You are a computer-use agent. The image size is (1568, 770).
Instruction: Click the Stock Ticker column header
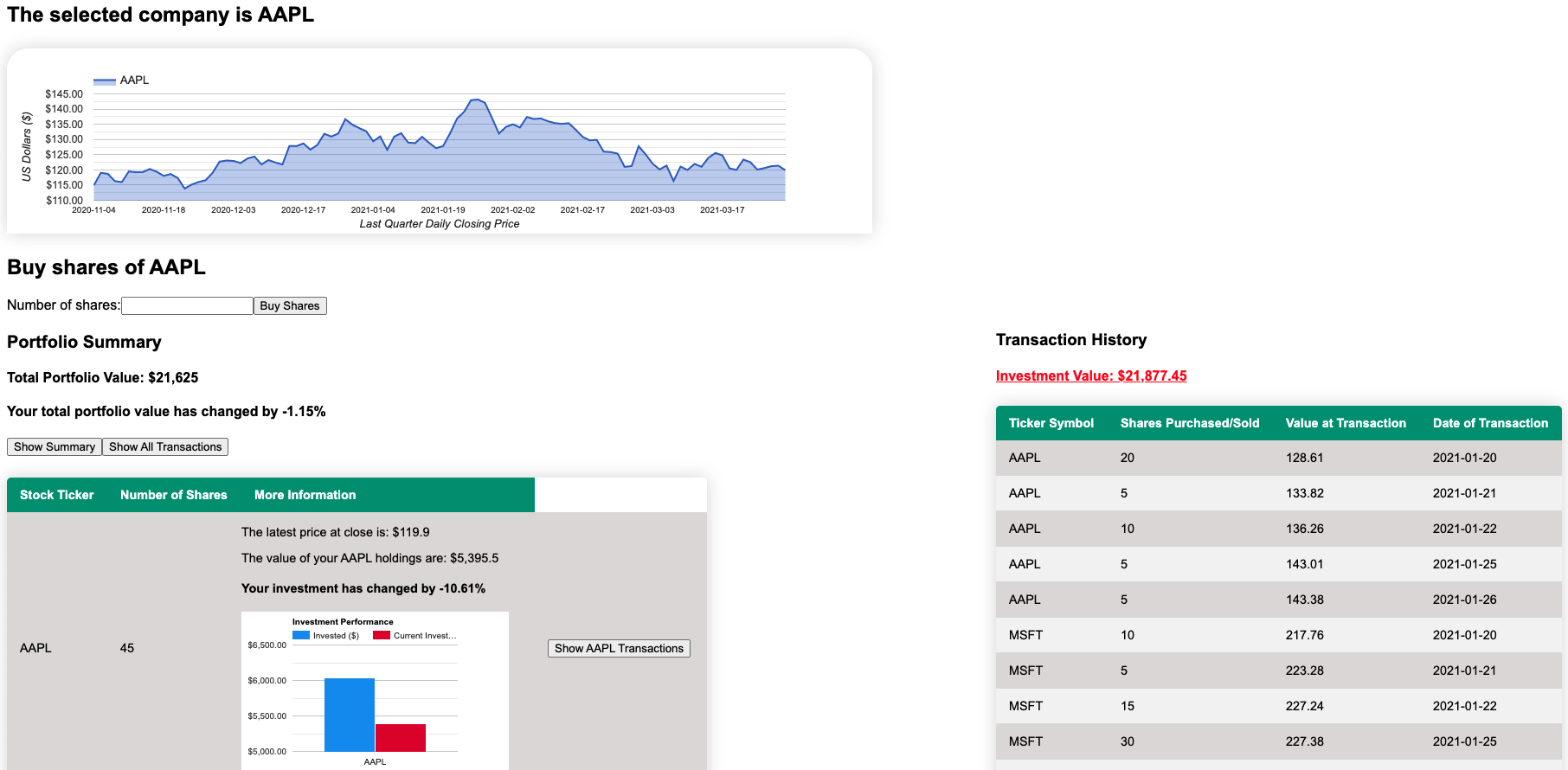[x=57, y=495]
